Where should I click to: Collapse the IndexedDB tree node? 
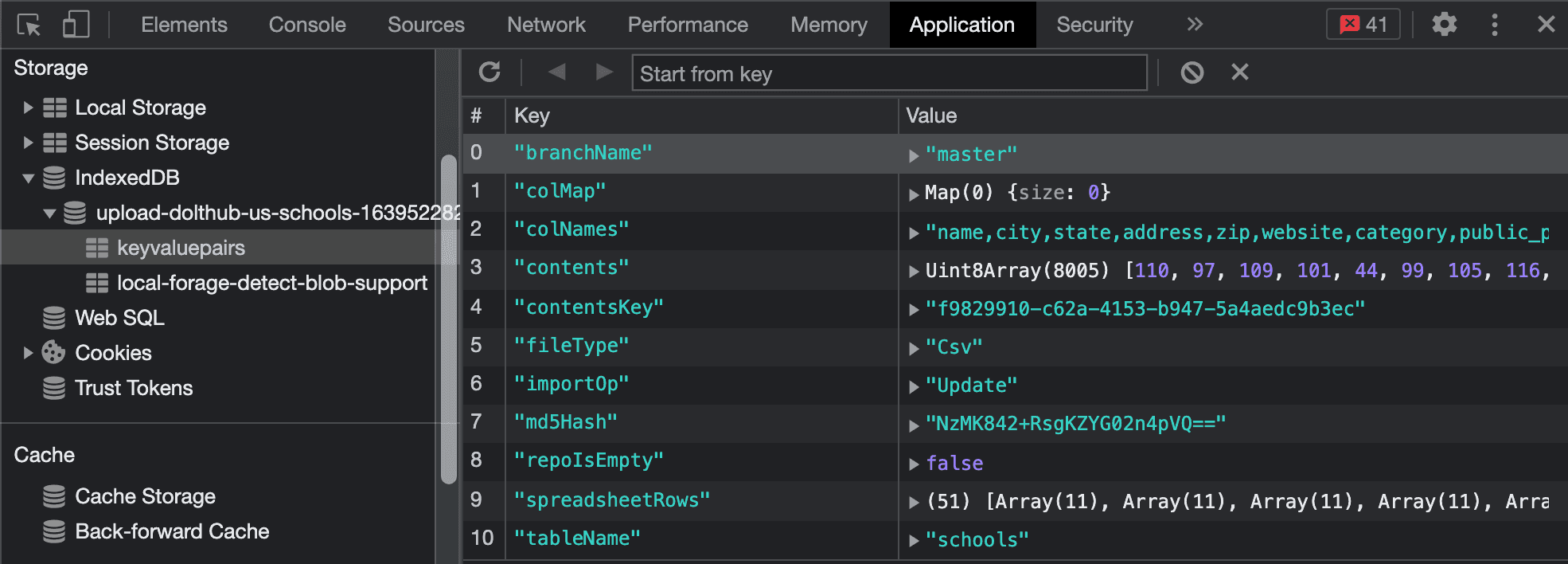pyautogui.click(x=28, y=178)
